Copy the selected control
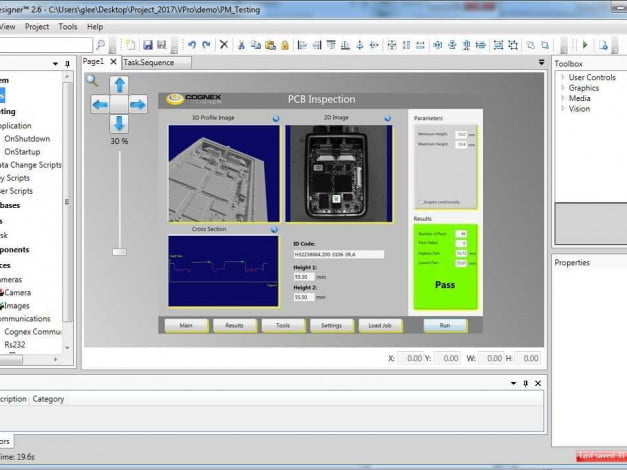Screen dimensions: 627x470 coord(256,45)
